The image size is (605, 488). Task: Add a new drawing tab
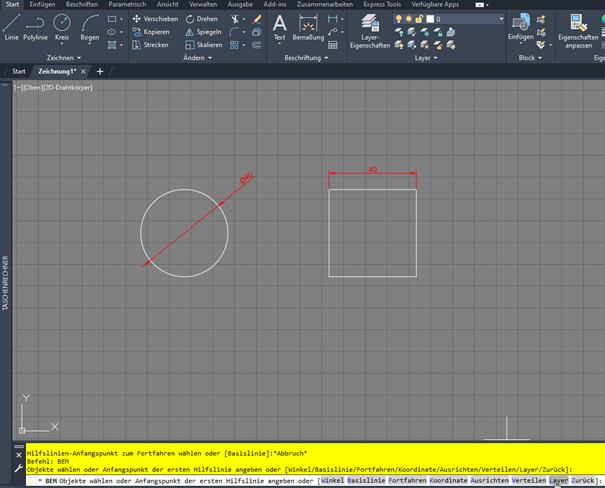[x=100, y=71]
